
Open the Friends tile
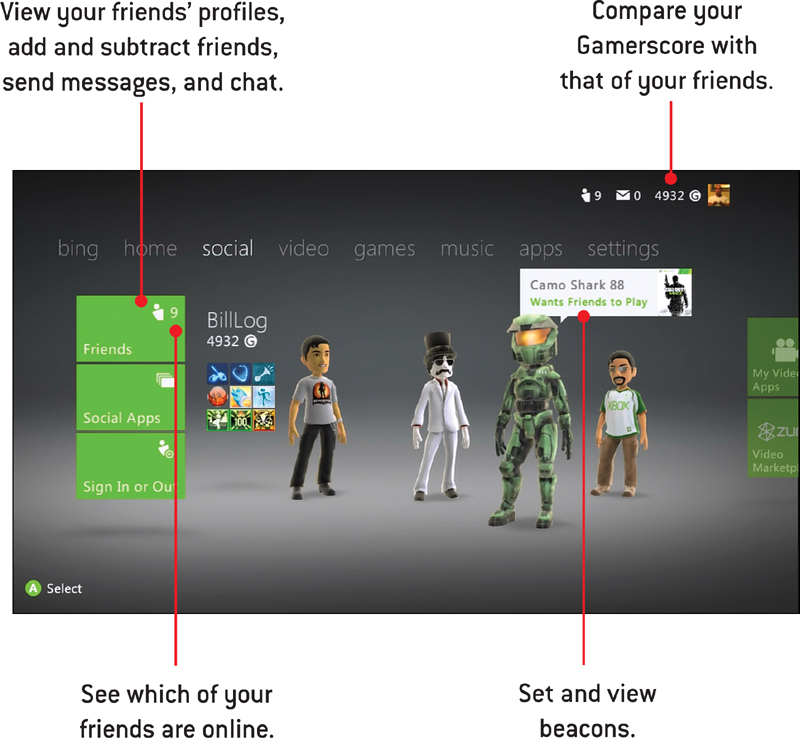pos(131,329)
